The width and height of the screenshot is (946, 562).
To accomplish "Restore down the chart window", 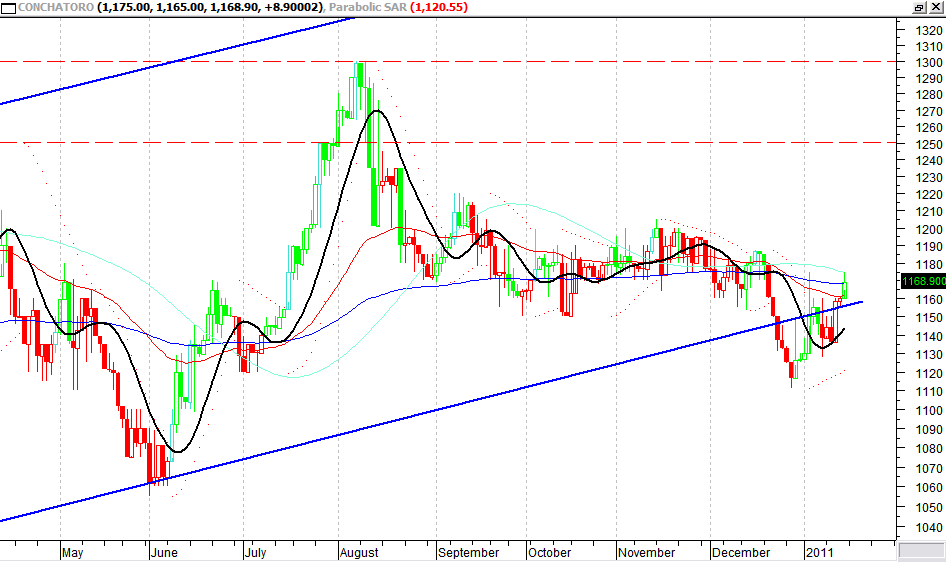I will pyautogui.click(x=919, y=7).
